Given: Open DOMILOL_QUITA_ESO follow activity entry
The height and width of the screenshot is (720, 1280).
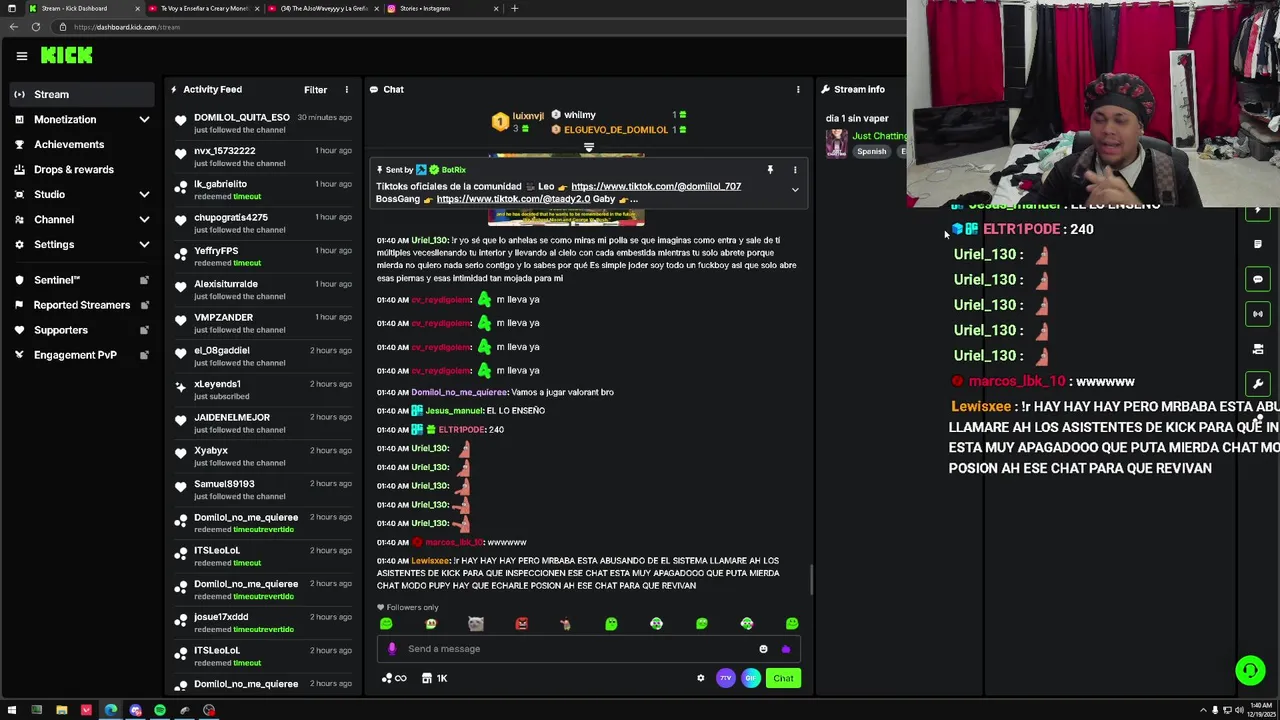Looking at the screenshot, I should (x=263, y=123).
